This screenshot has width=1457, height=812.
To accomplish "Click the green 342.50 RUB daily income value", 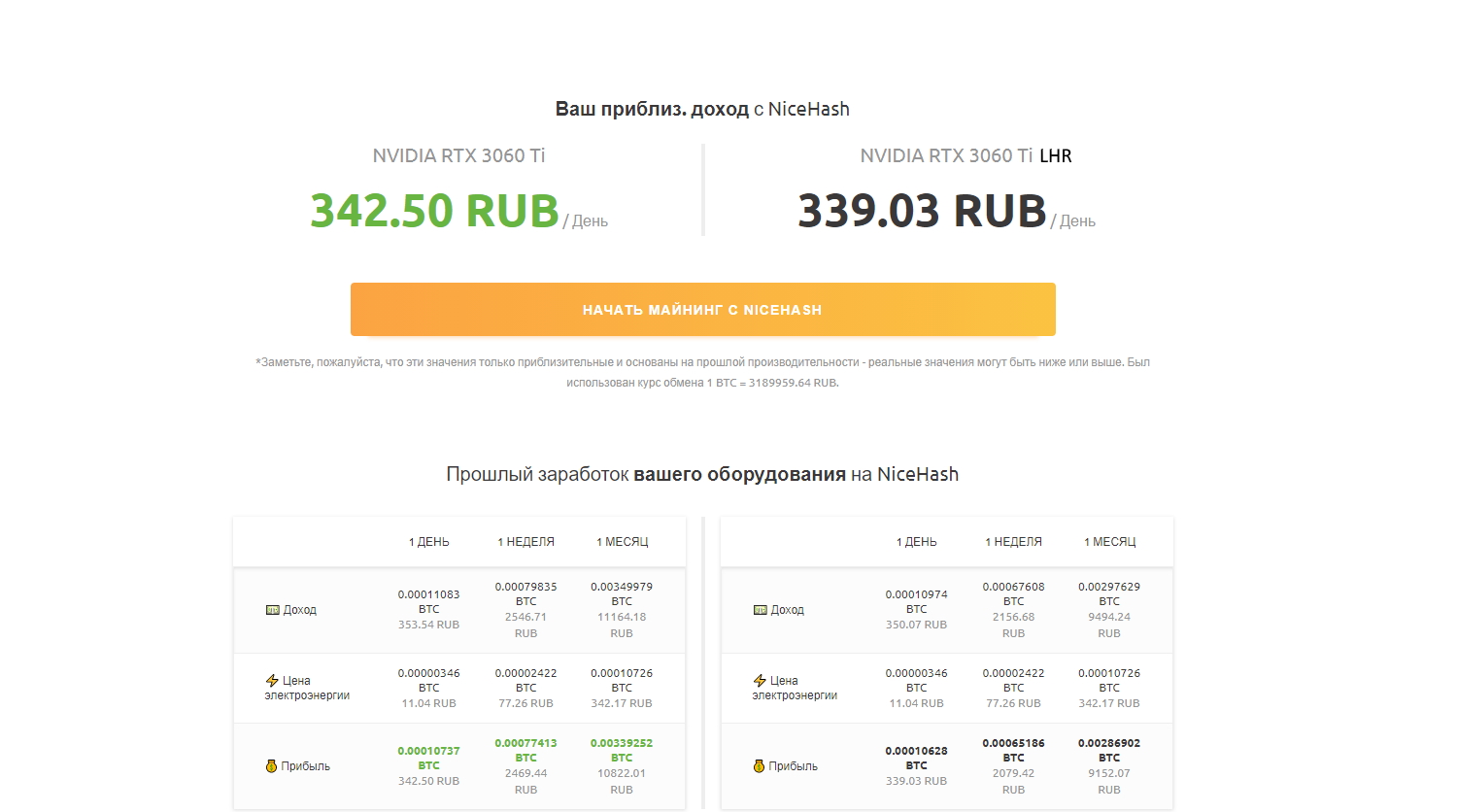I will pos(434,211).
